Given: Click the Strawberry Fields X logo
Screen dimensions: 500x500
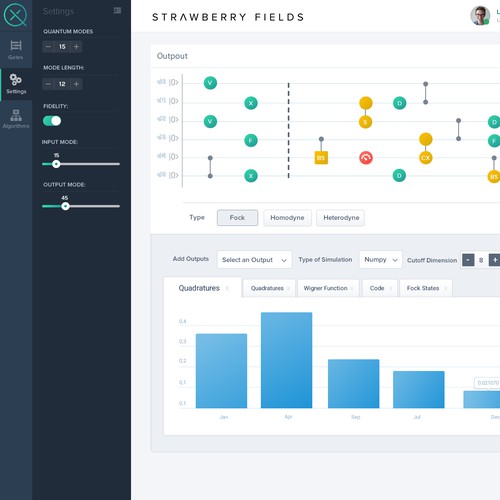Looking at the screenshot, I should pos(15,15).
